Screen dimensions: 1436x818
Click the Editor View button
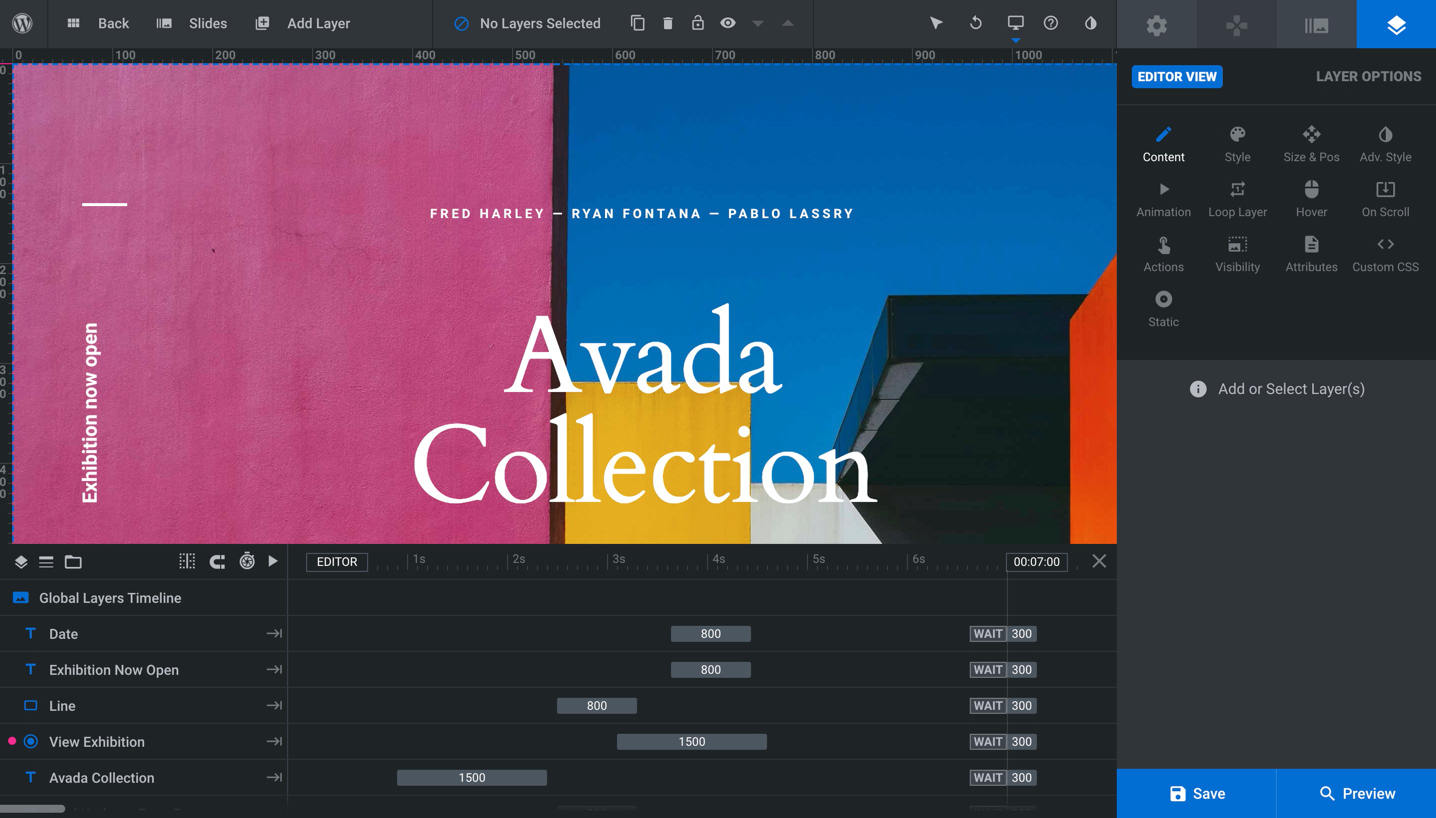click(1177, 76)
